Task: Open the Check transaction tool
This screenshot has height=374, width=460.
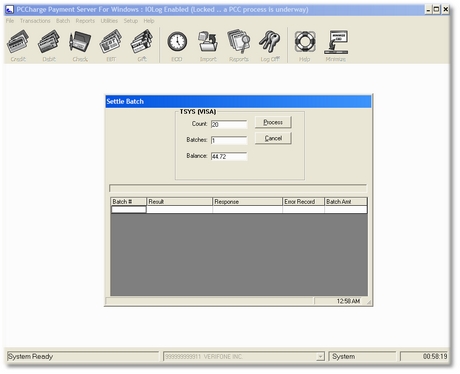Action: click(80, 45)
